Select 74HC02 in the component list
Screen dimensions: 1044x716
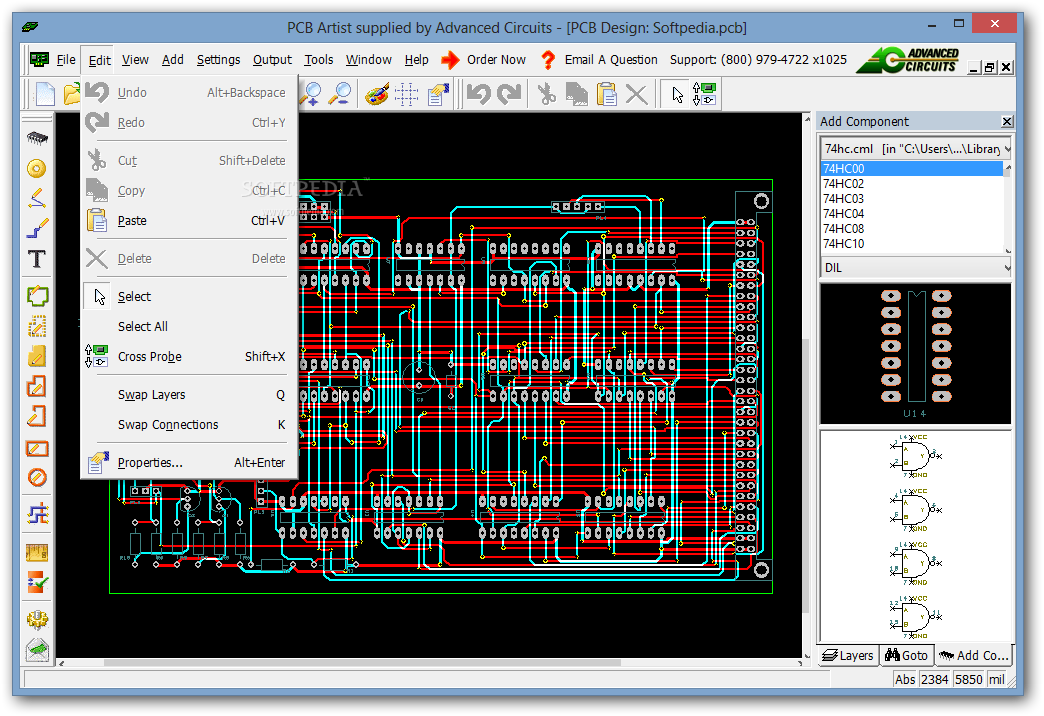click(912, 183)
